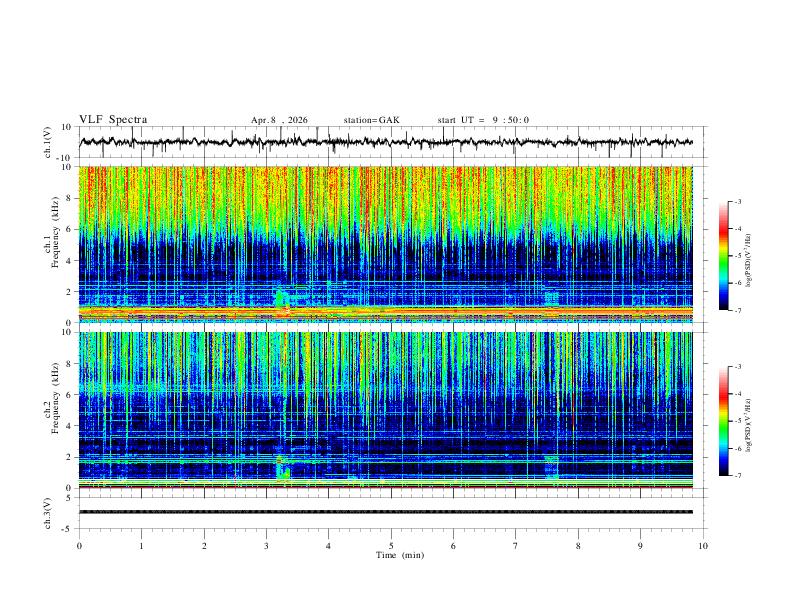Click the time axis tick label '3'

pos(266,546)
